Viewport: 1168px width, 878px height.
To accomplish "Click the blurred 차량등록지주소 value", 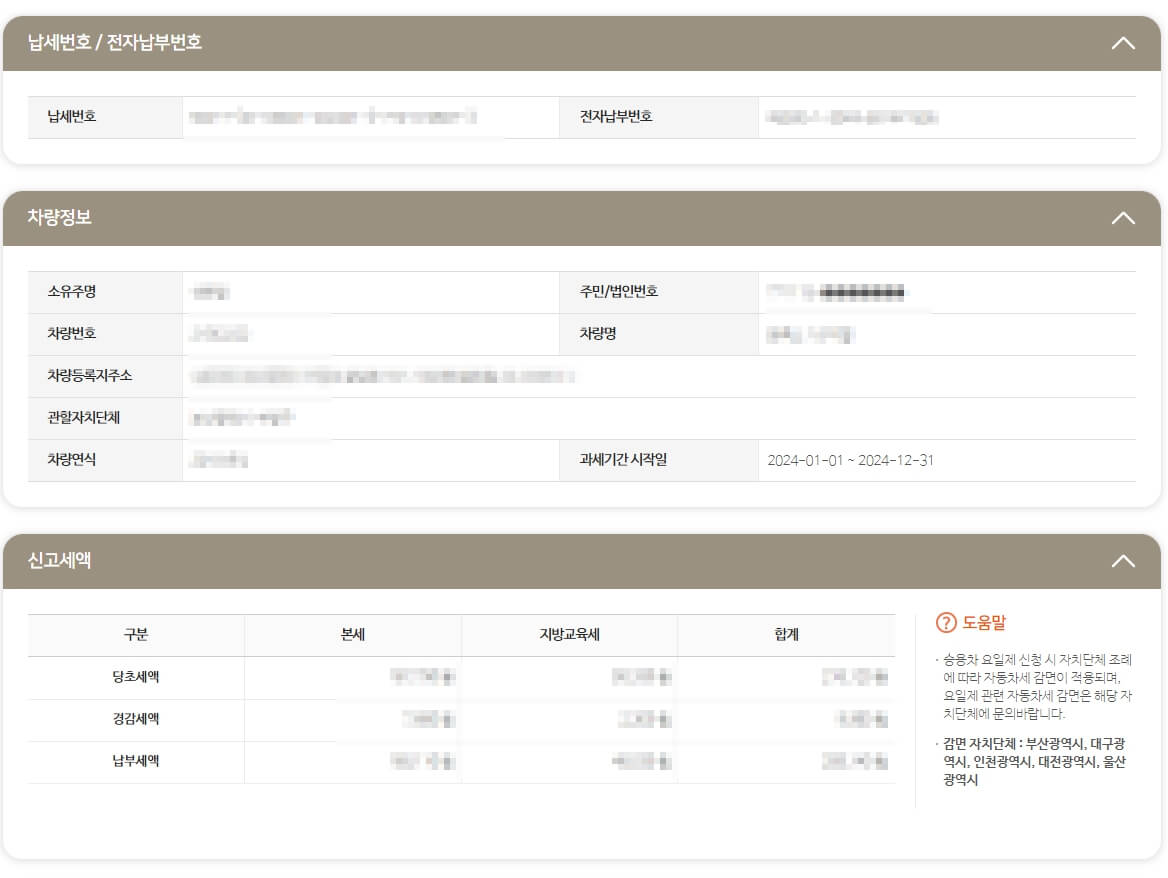I will pyautogui.click(x=382, y=376).
